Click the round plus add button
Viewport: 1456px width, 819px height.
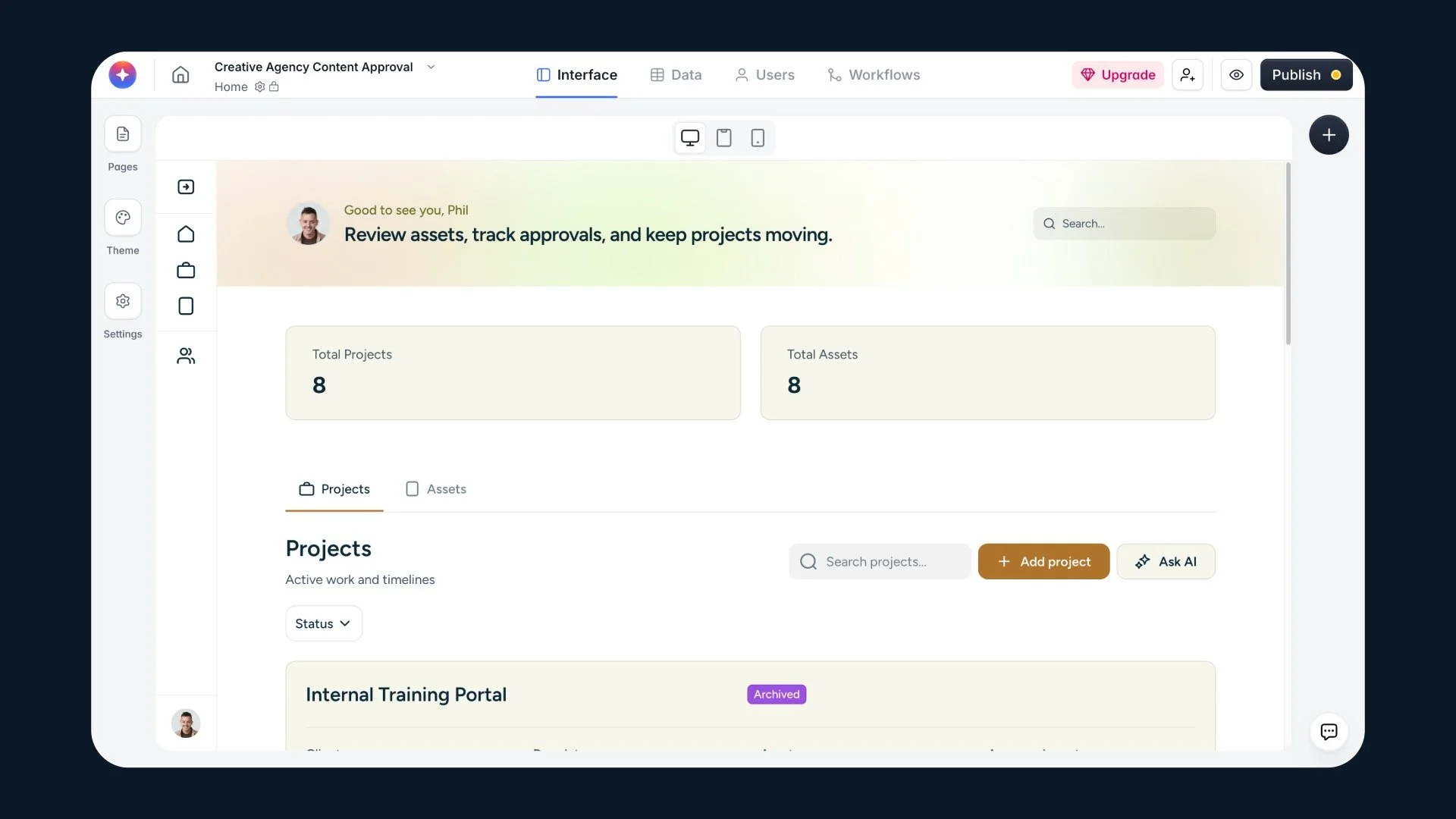(1329, 135)
